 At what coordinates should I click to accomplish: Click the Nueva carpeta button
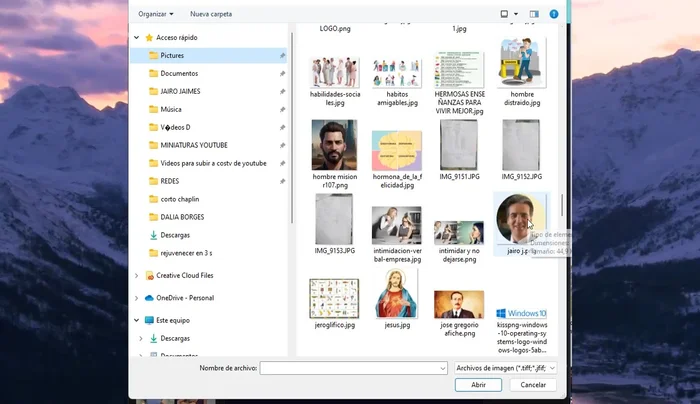[x=211, y=14]
